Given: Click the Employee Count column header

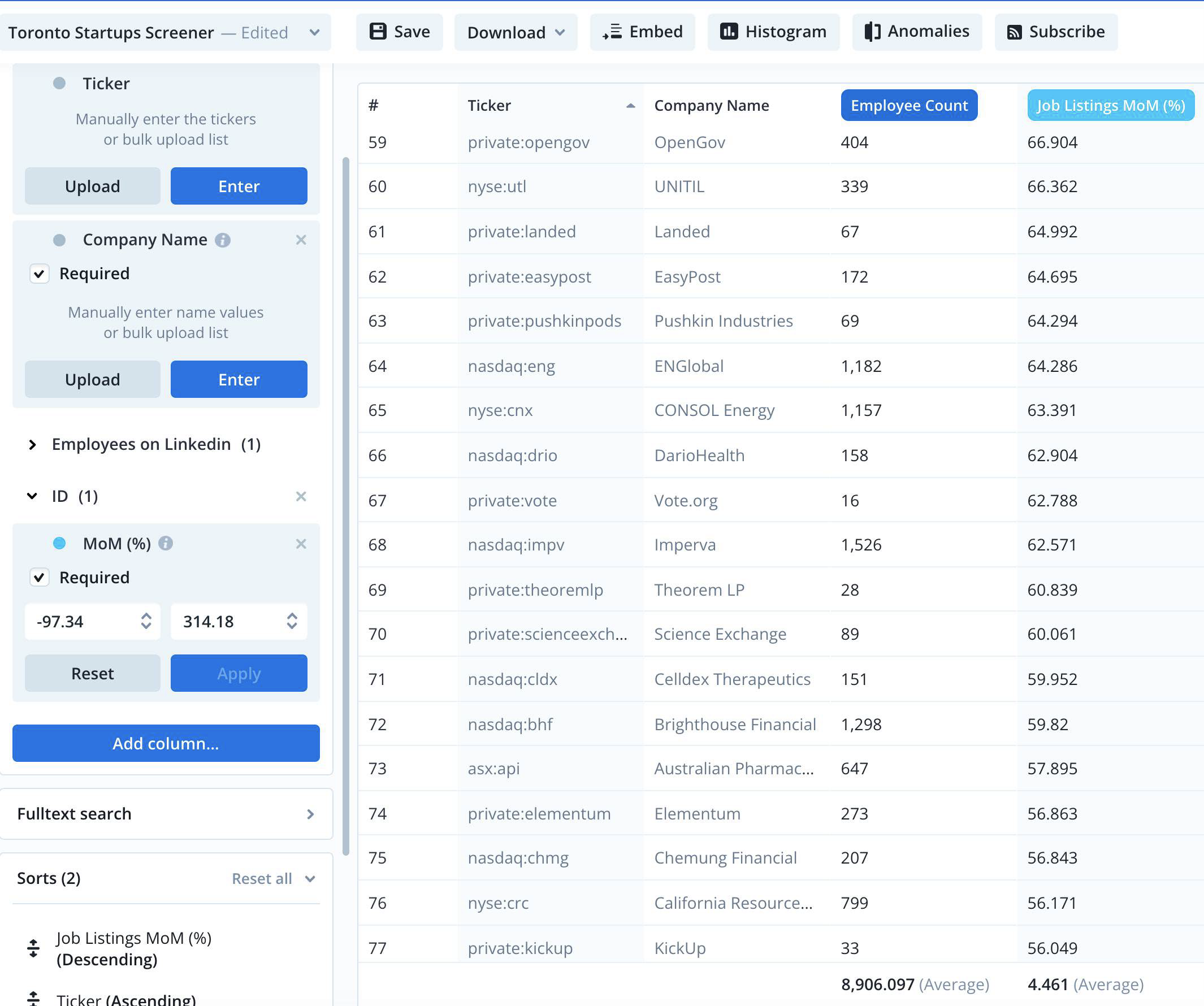Looking at the screenshot, I should (x=910, y=106).
